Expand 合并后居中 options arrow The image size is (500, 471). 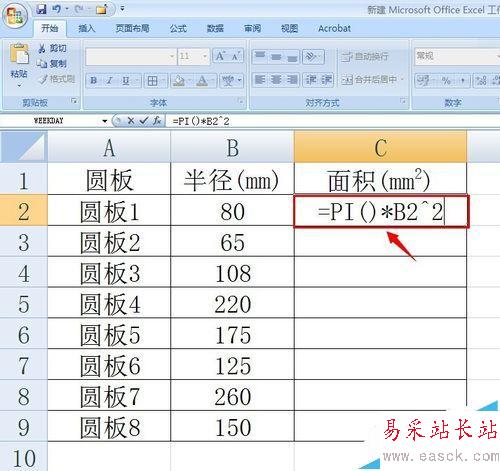pos(402,80)
